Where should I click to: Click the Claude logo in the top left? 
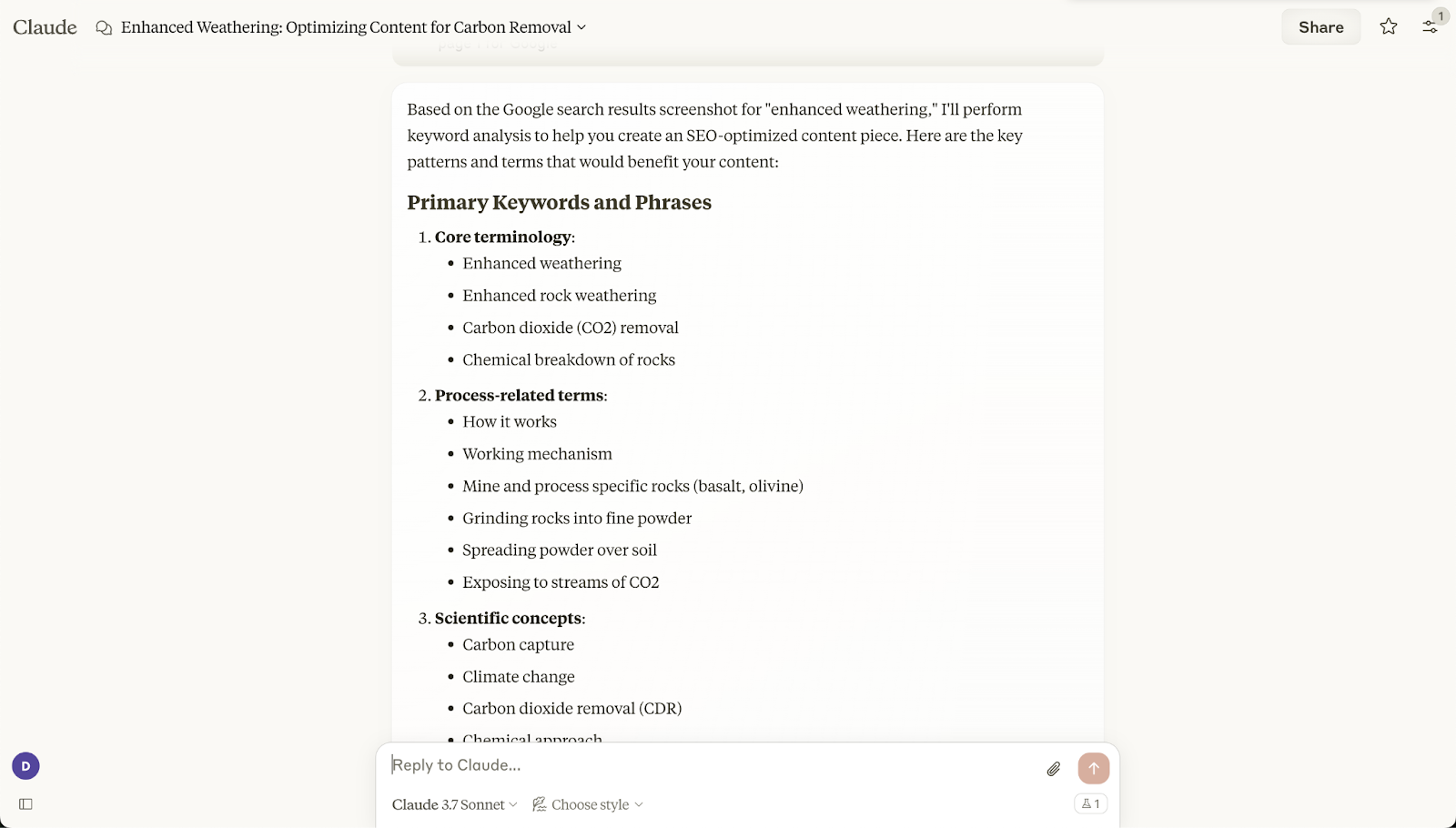[44, 26]
